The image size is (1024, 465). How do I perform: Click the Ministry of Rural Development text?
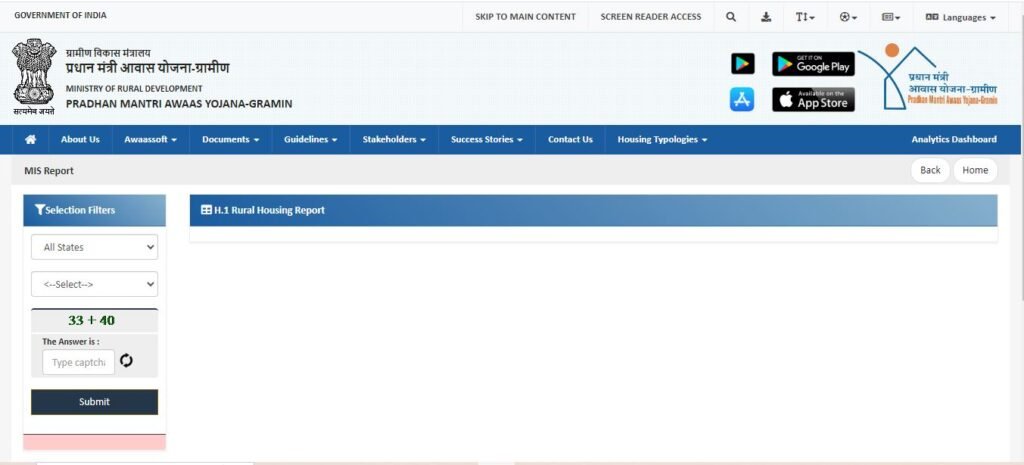tap(134, 88)
